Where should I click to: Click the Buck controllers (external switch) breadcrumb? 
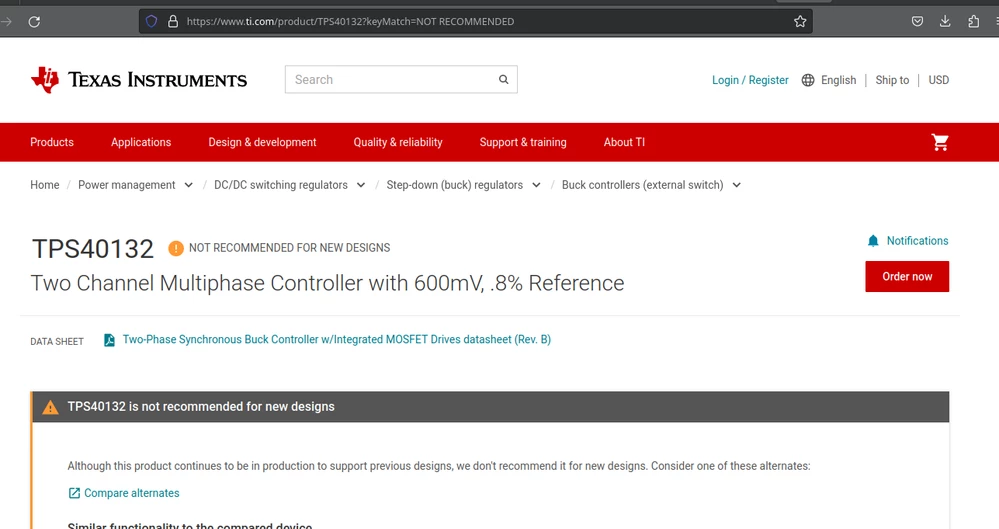pos(643,185)
